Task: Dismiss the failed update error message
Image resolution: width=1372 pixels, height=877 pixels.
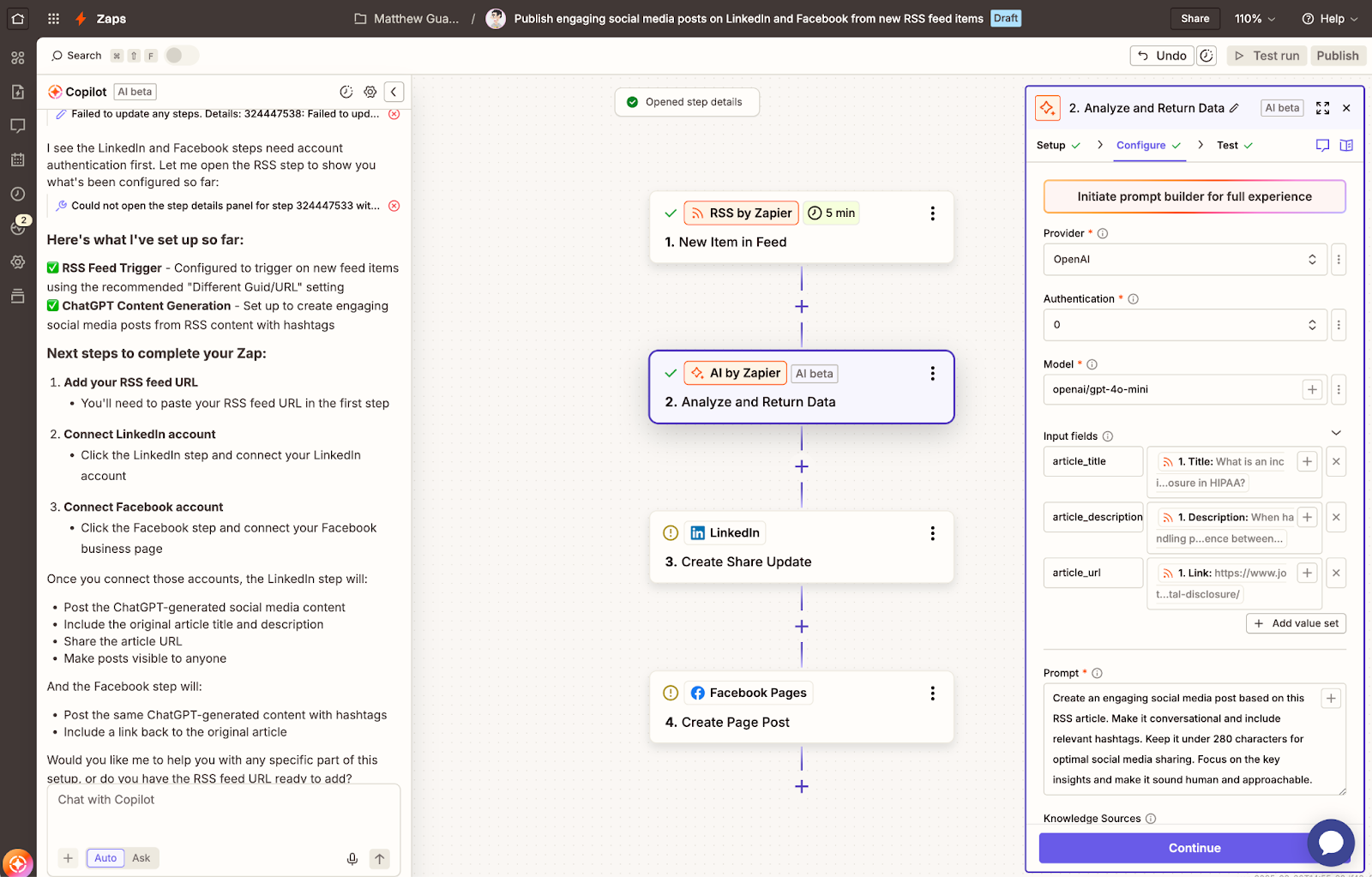Action: pyautogui.click(x=394, y=113)
